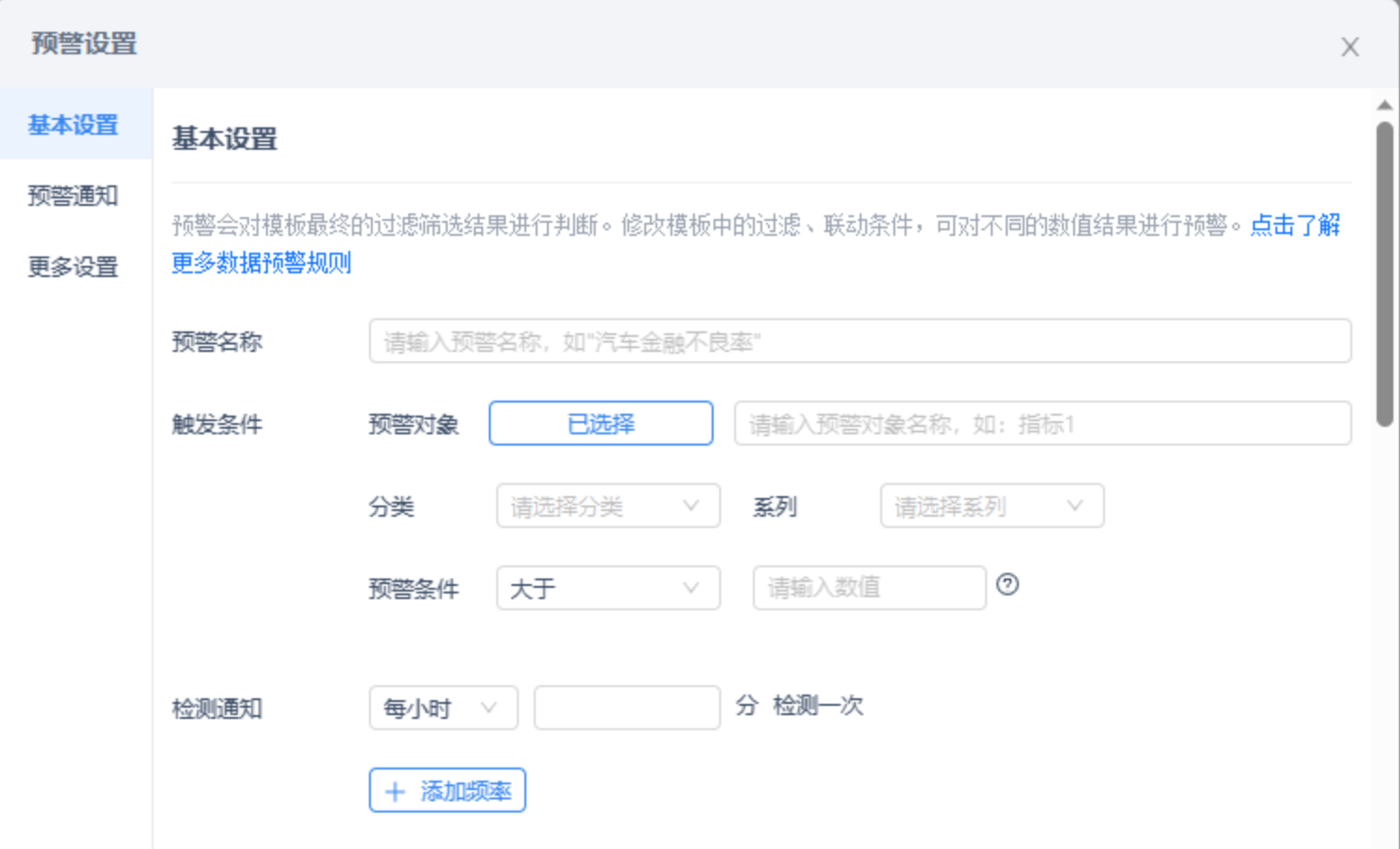1400x849 pixels.
Task: Open the 每小时 frequency dropdown
Action: pyautogui.click(x=443, y=708)
